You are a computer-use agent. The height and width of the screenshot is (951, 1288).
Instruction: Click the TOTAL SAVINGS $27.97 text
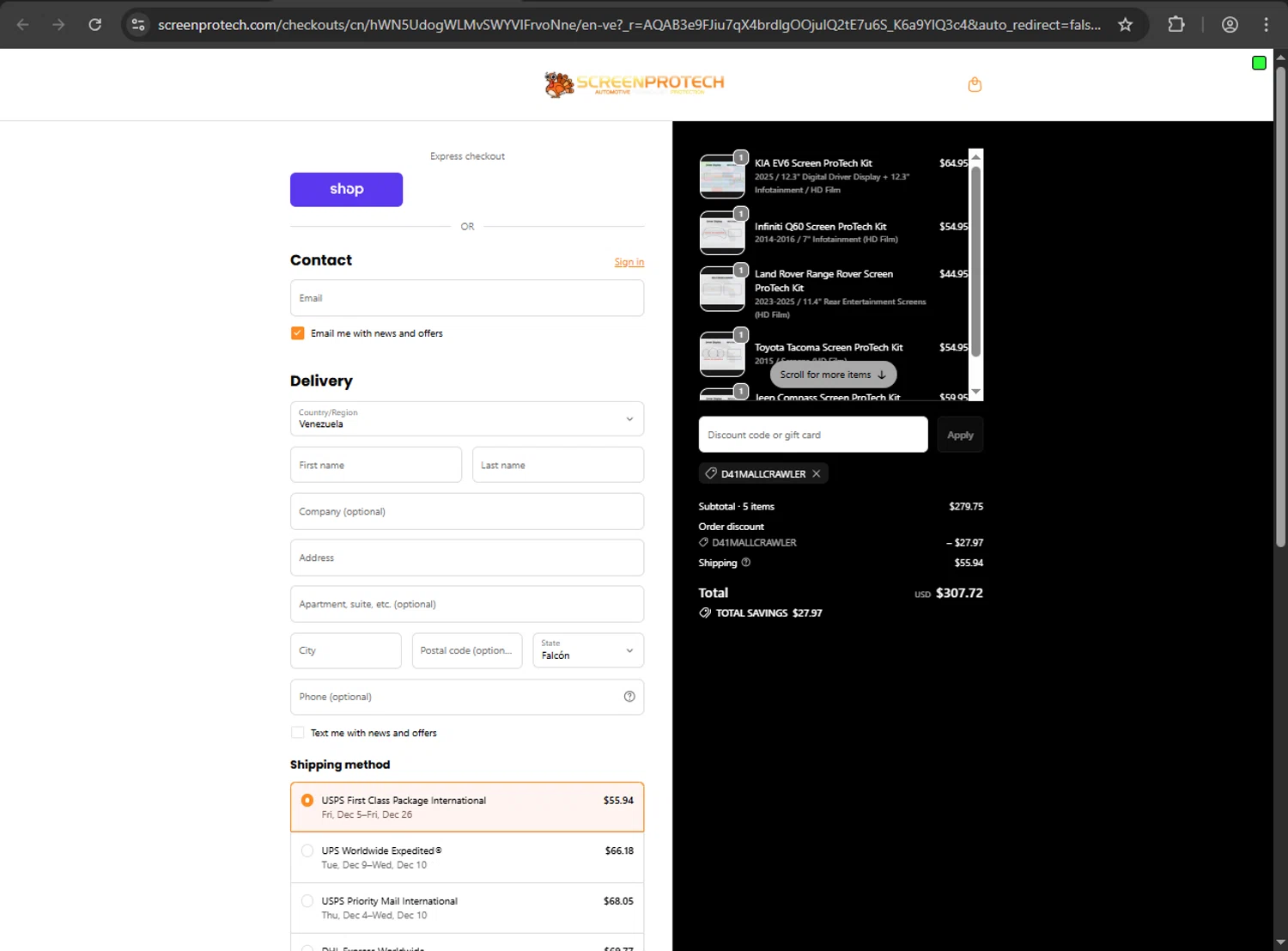coord(769,613)
